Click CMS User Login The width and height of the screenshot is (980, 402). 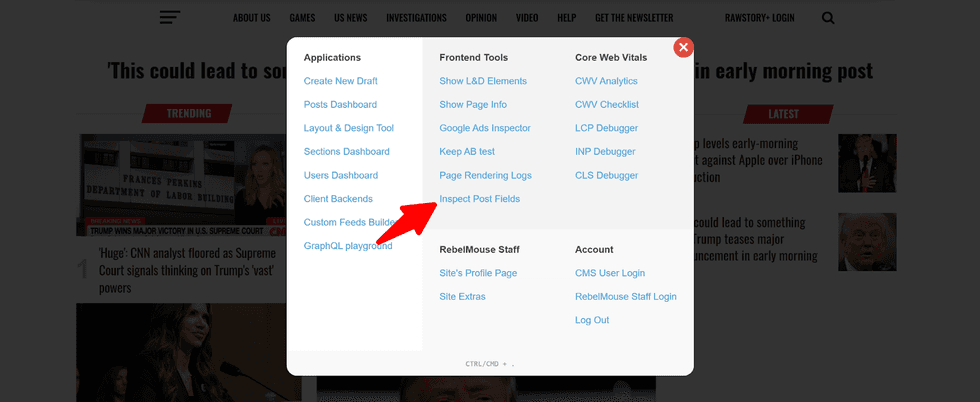pyautogui.click(x=610, y=273)
